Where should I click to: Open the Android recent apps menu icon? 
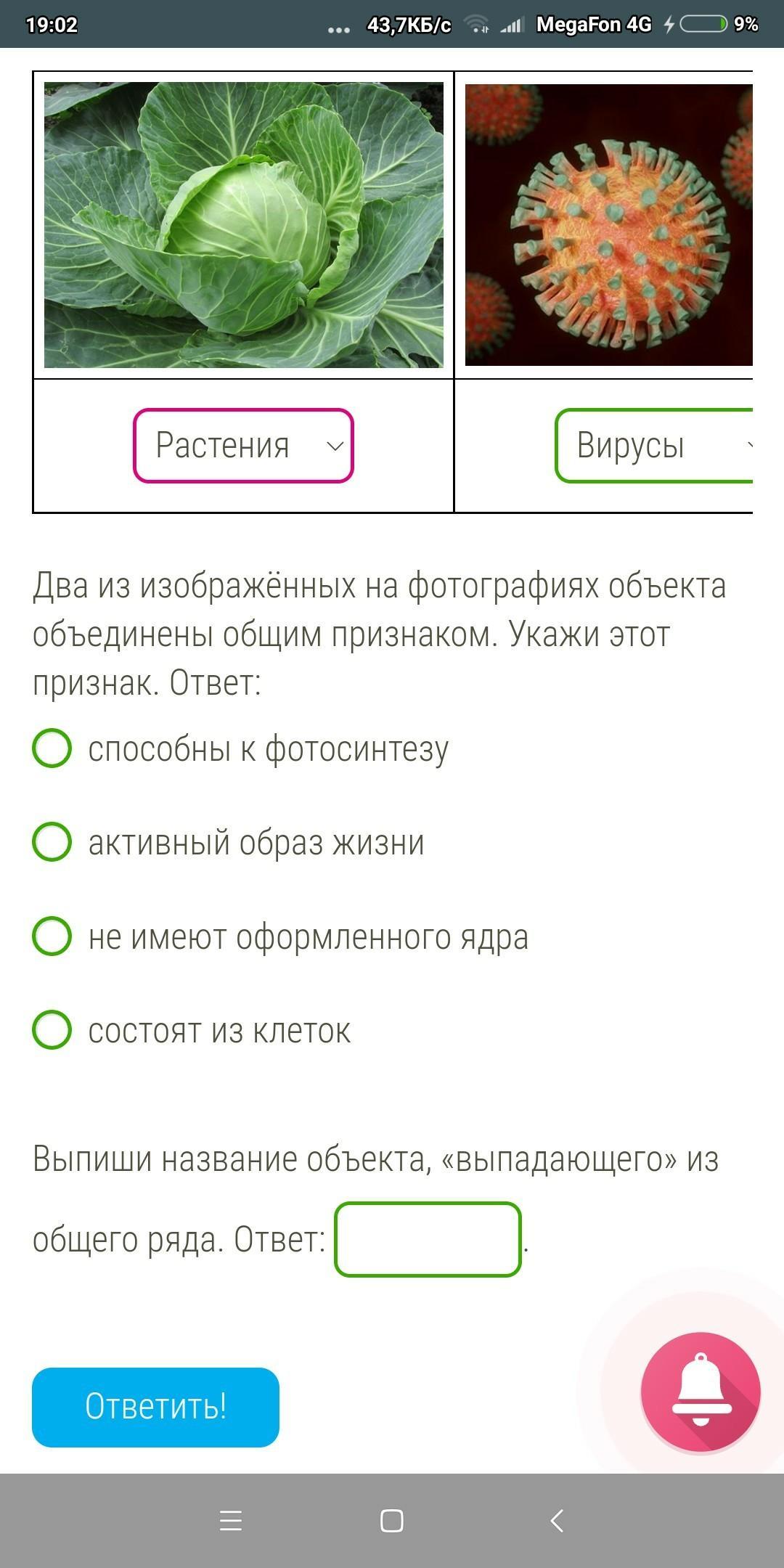[x=230, y=1521]
